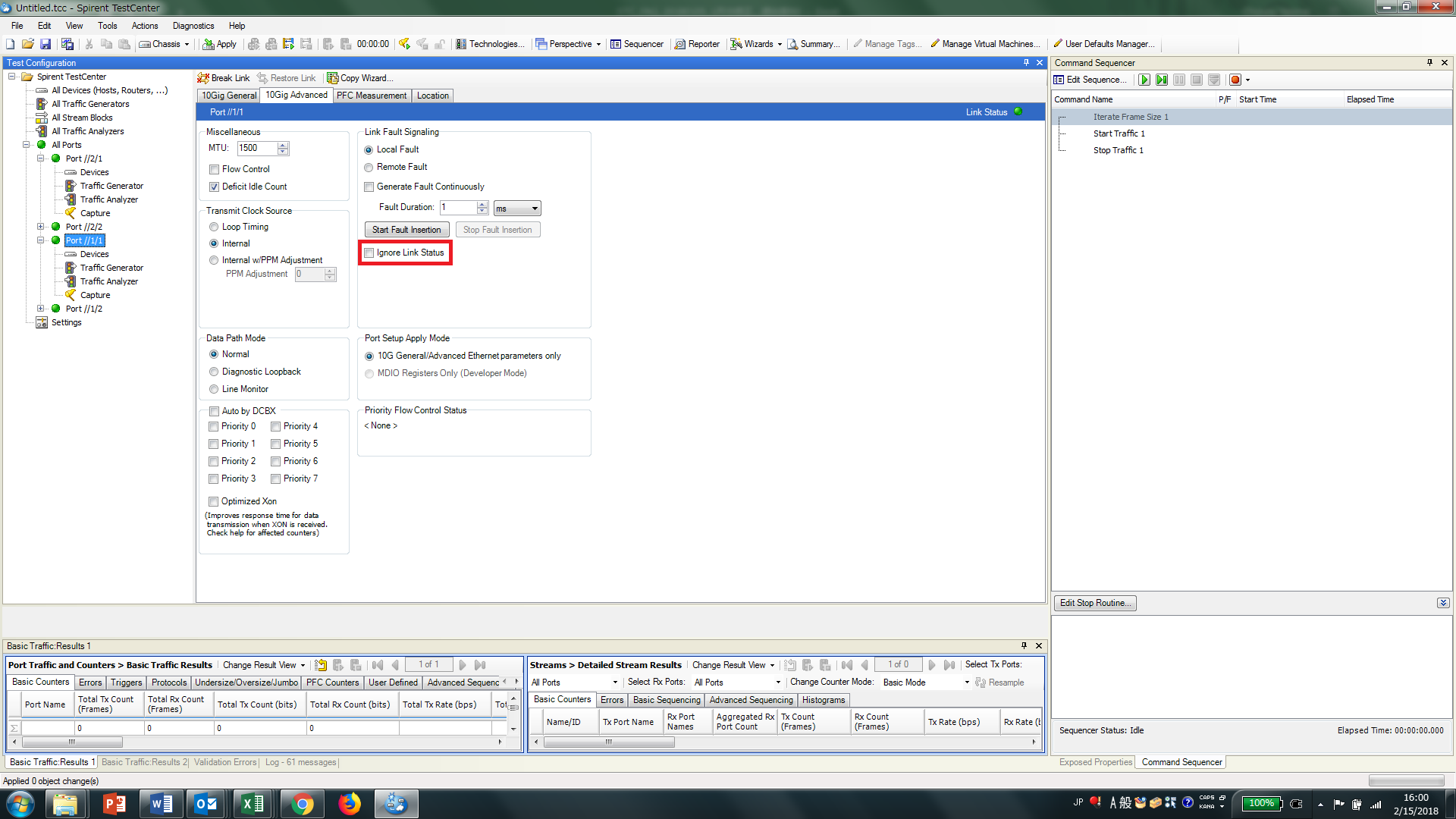Open the Triggers results tab
This screenshot has width=1456, height=819.
tap(126, 682)
